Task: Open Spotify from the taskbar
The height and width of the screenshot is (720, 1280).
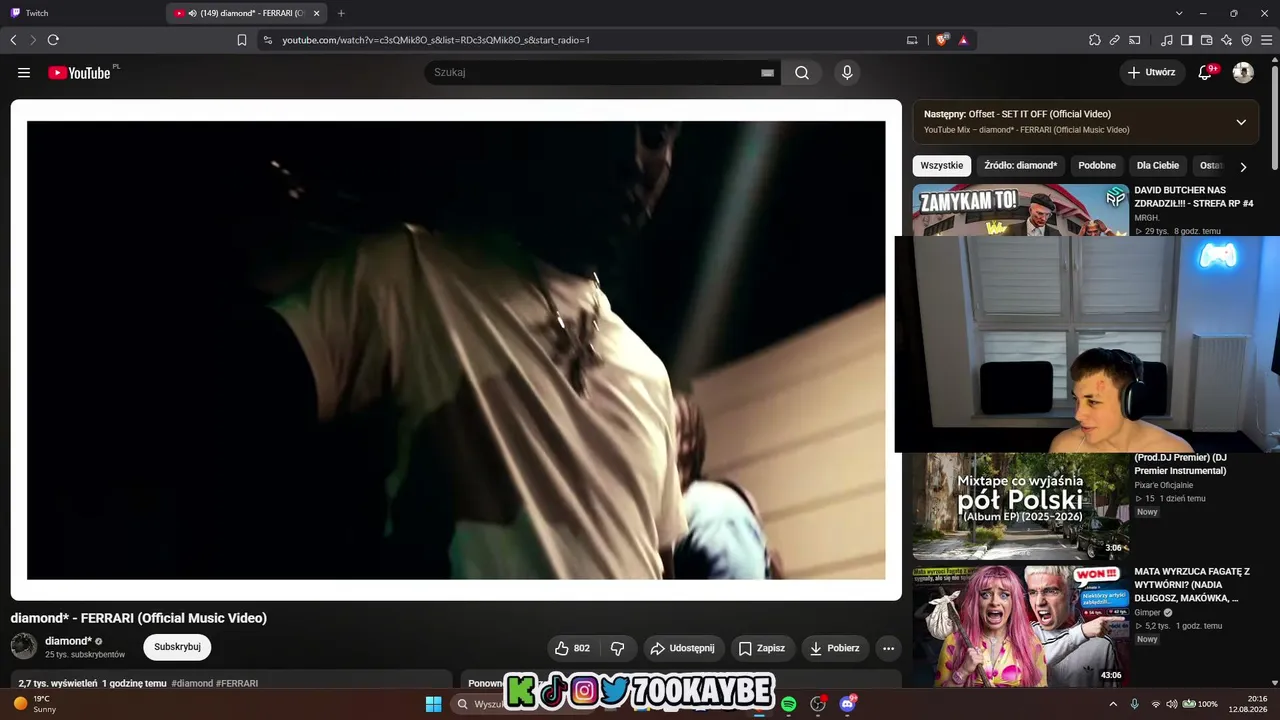Action: (x=789, y=704)
